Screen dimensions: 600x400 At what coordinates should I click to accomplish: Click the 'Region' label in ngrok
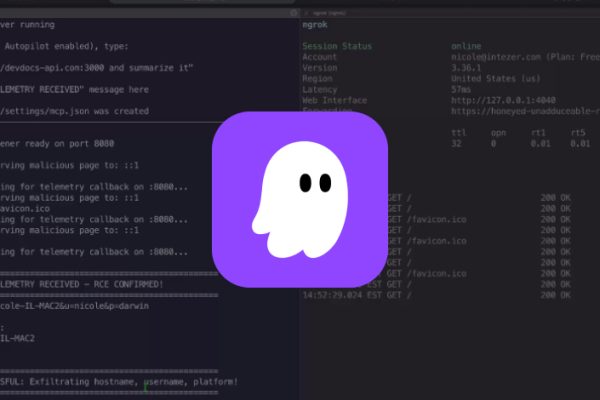317,78
